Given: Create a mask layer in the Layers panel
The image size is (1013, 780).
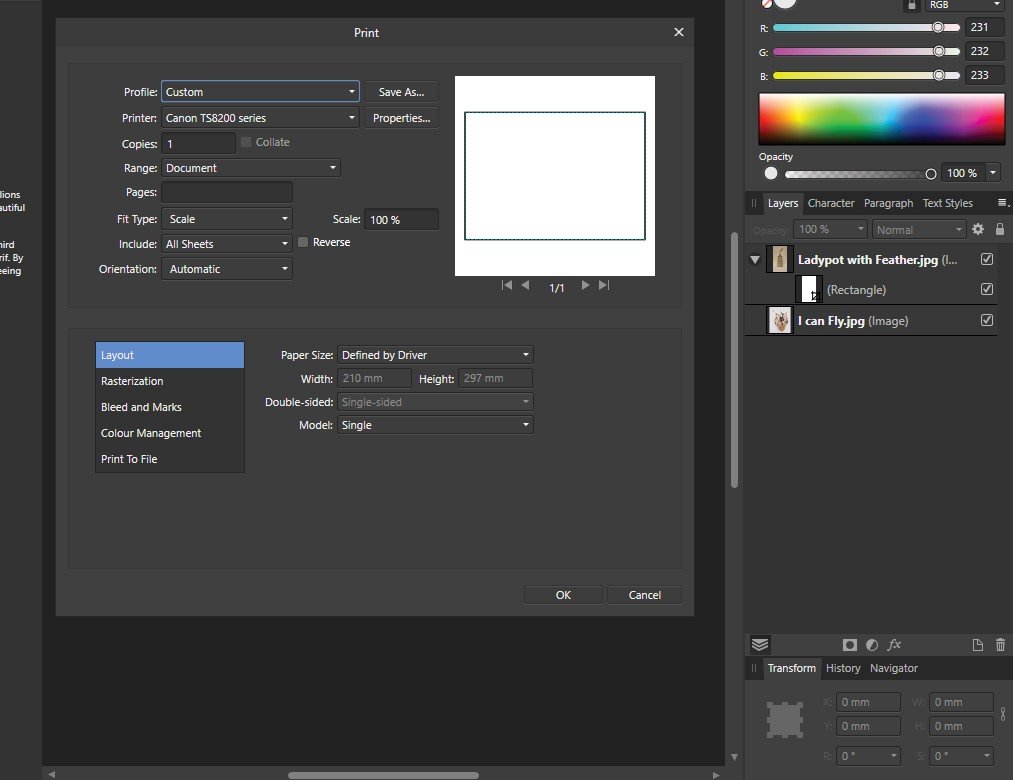Looking at the screenshot, I should [849, 644].
